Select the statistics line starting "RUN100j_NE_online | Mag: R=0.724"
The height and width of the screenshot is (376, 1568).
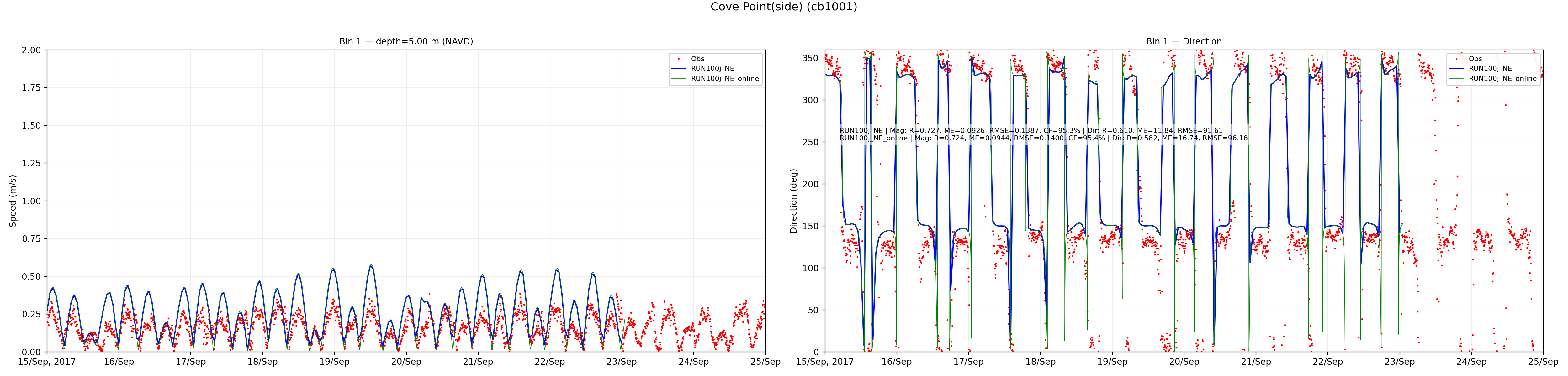pyautogui.click(x=1043, y=138)
